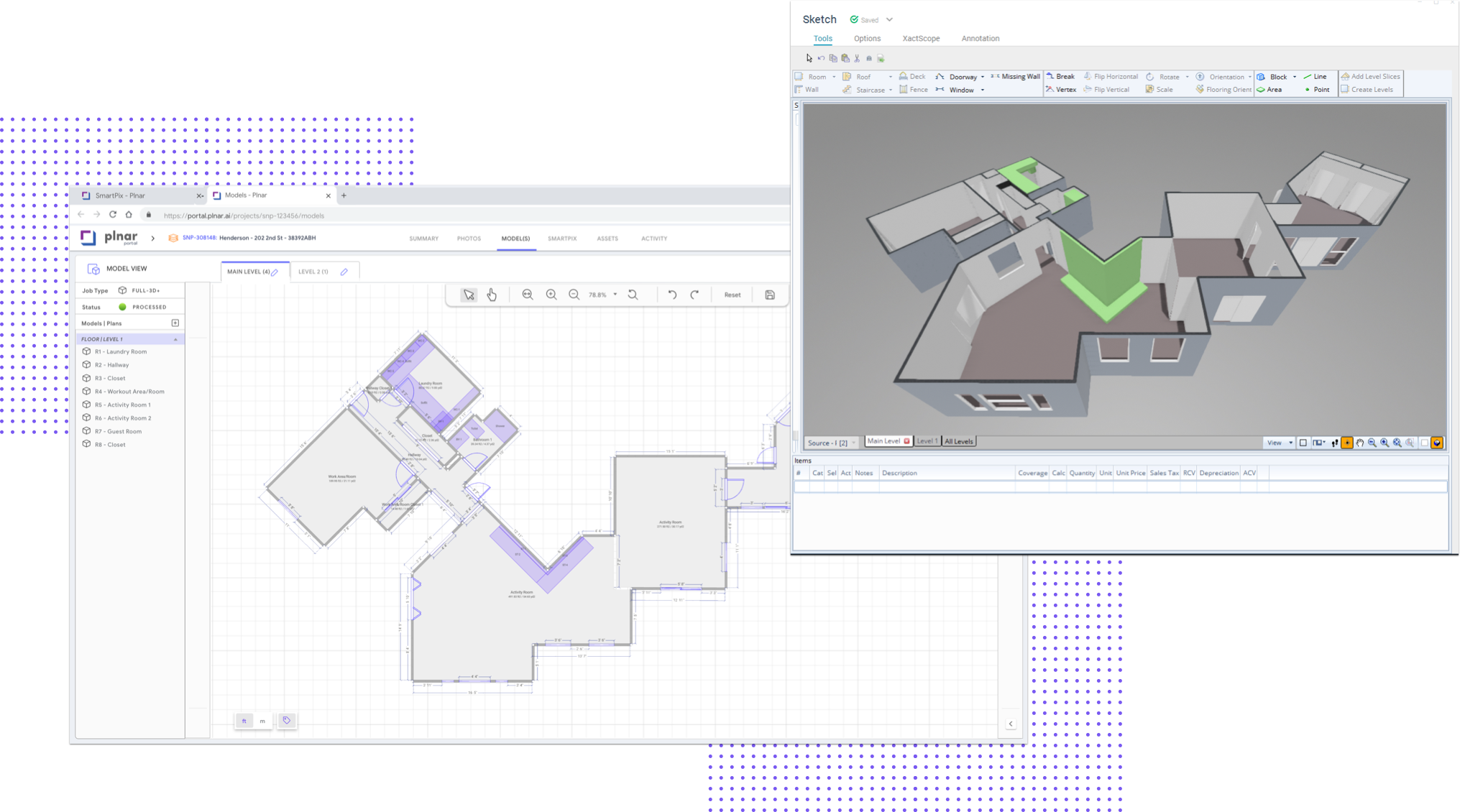Zoom in on the Plnar floor plan

(551, 295)
